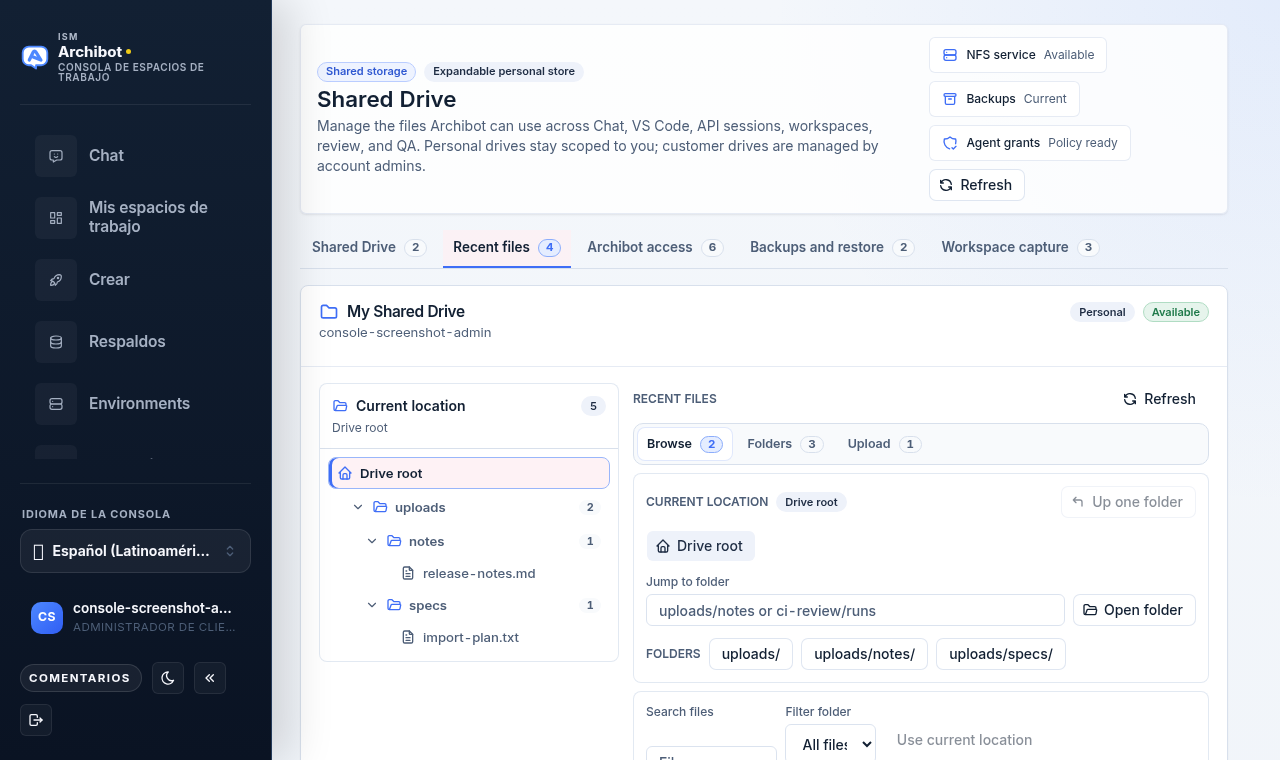Click the Current location open-folder icon
The width and height of the screenshot is (1280, 760).
click(x=340, y=406)
